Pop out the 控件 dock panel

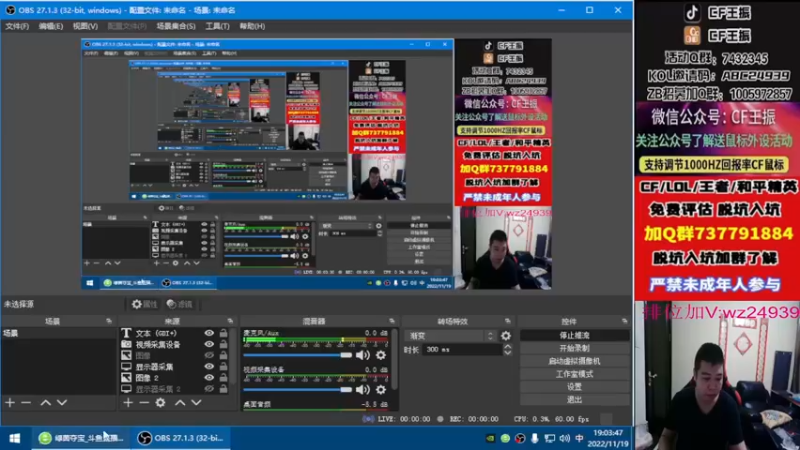click(624, 321)
